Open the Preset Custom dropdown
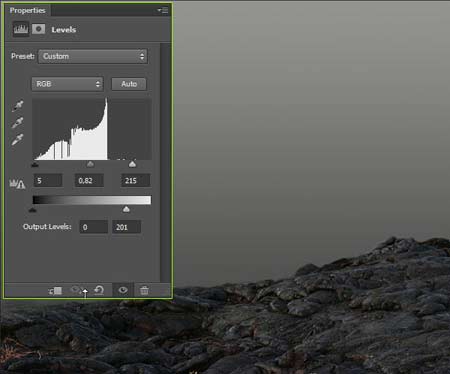This screenshot has height=374, width=450. click(x=93, y=56)
